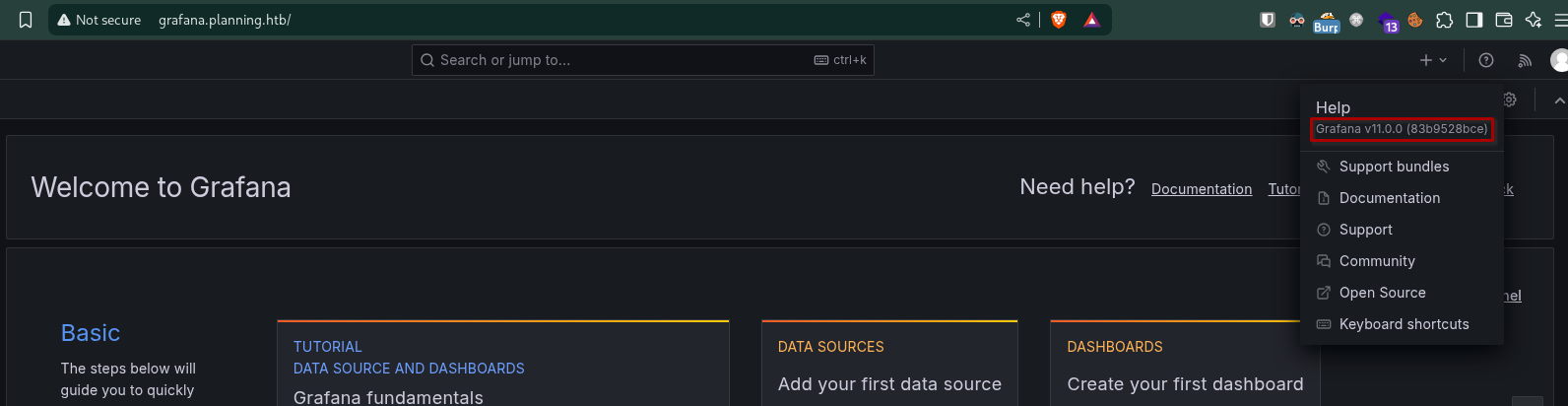Image resolution: width=1568 pixels, height=406 pixels.
Task: Open the Bitwarden shield extension
Action: click(x=1268, y=20)
